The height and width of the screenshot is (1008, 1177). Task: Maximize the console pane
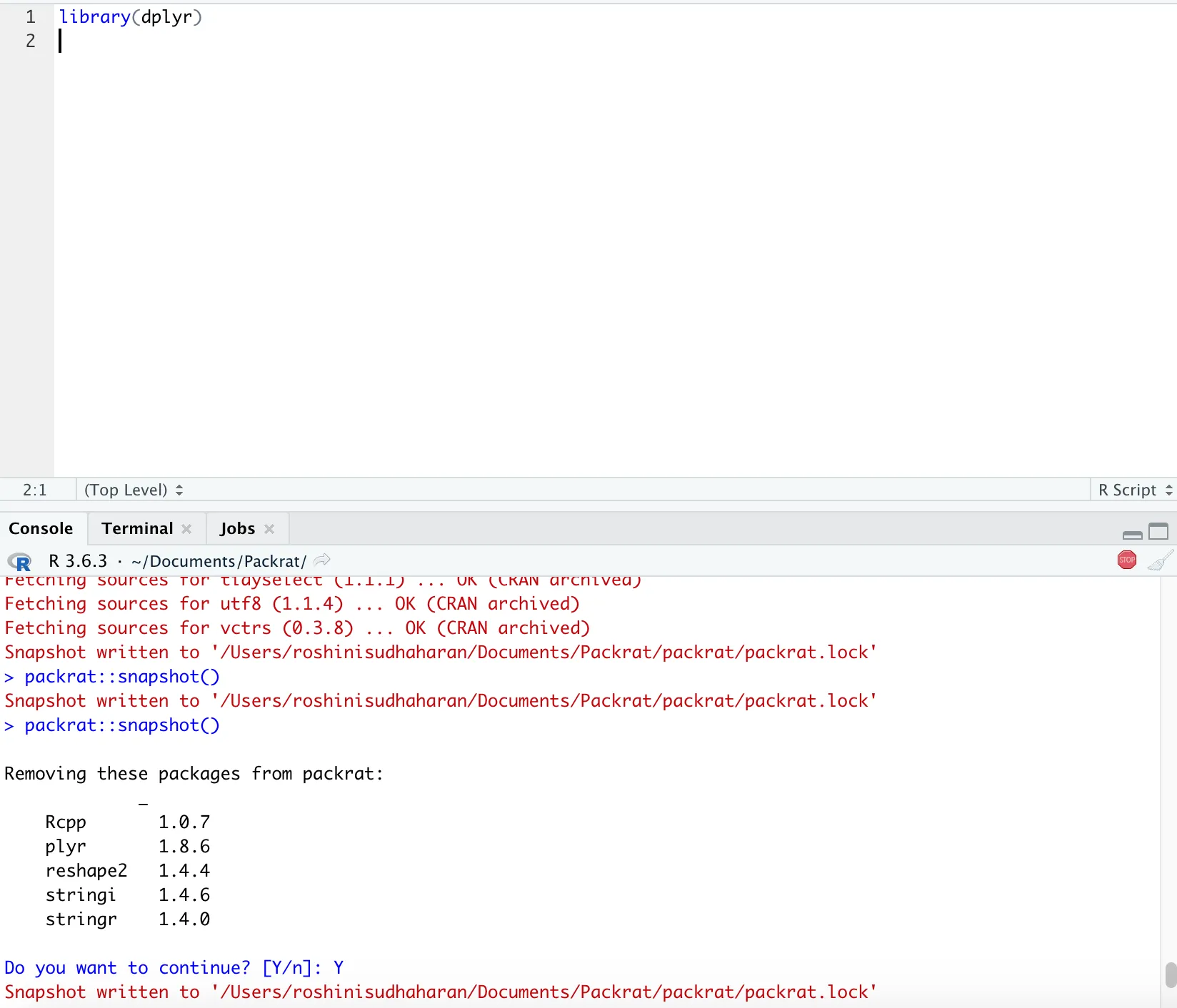pos(1158,532)
